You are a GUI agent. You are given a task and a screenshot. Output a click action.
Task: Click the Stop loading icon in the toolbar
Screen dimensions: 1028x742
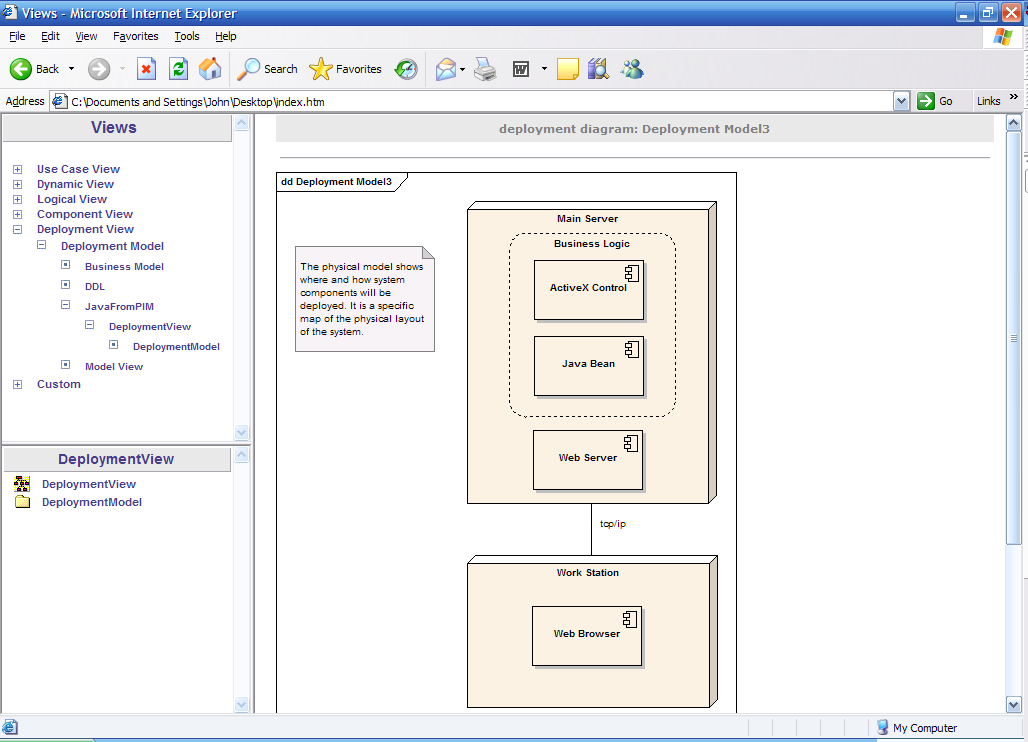click(146, 69)
